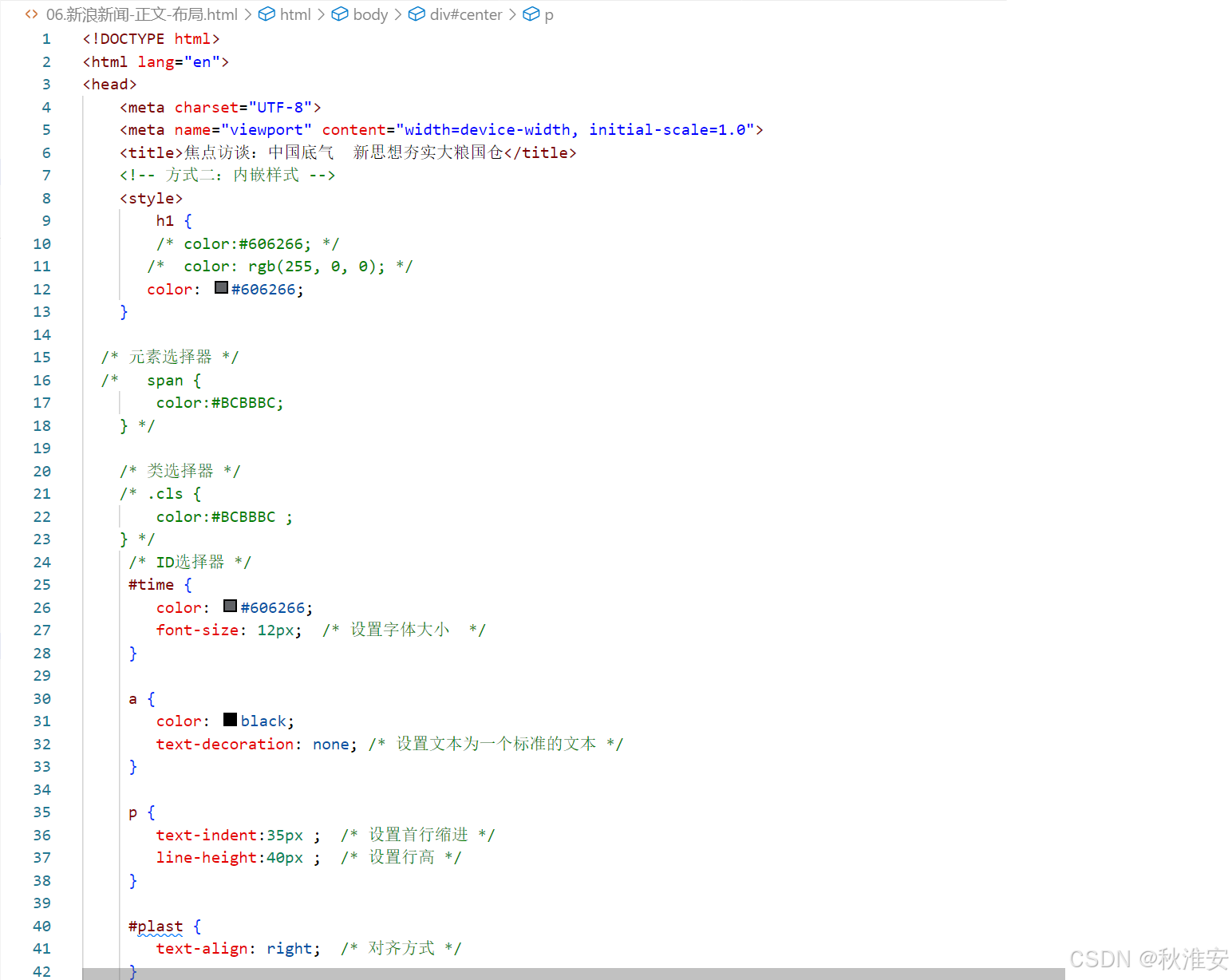This screenshot has width=1232, height=980.
Task: Click the html element cube icon in breadcrumb
Action: pyautogui.click(x=267, y=14)
